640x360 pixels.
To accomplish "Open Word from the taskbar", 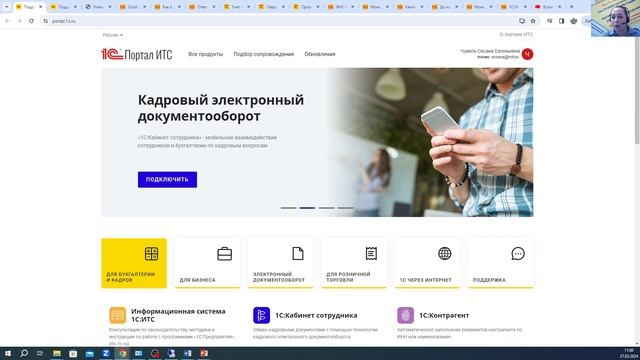I will tap(187, 353).
